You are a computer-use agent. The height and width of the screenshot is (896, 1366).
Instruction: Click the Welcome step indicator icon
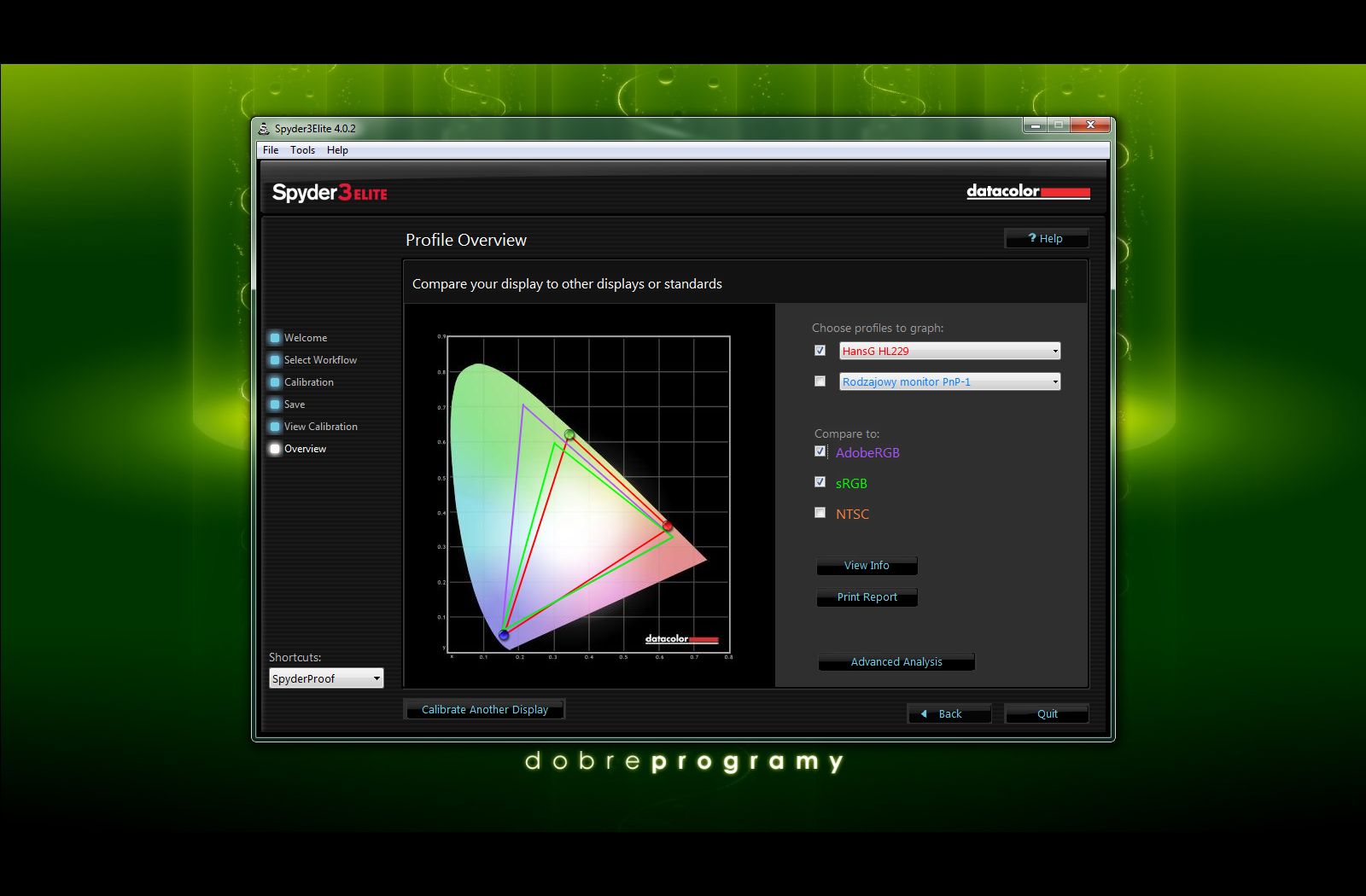click(275, 338)
